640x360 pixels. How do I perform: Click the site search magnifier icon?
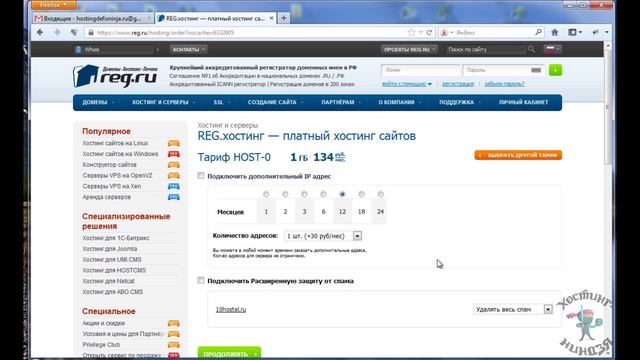tap(531, 49)
